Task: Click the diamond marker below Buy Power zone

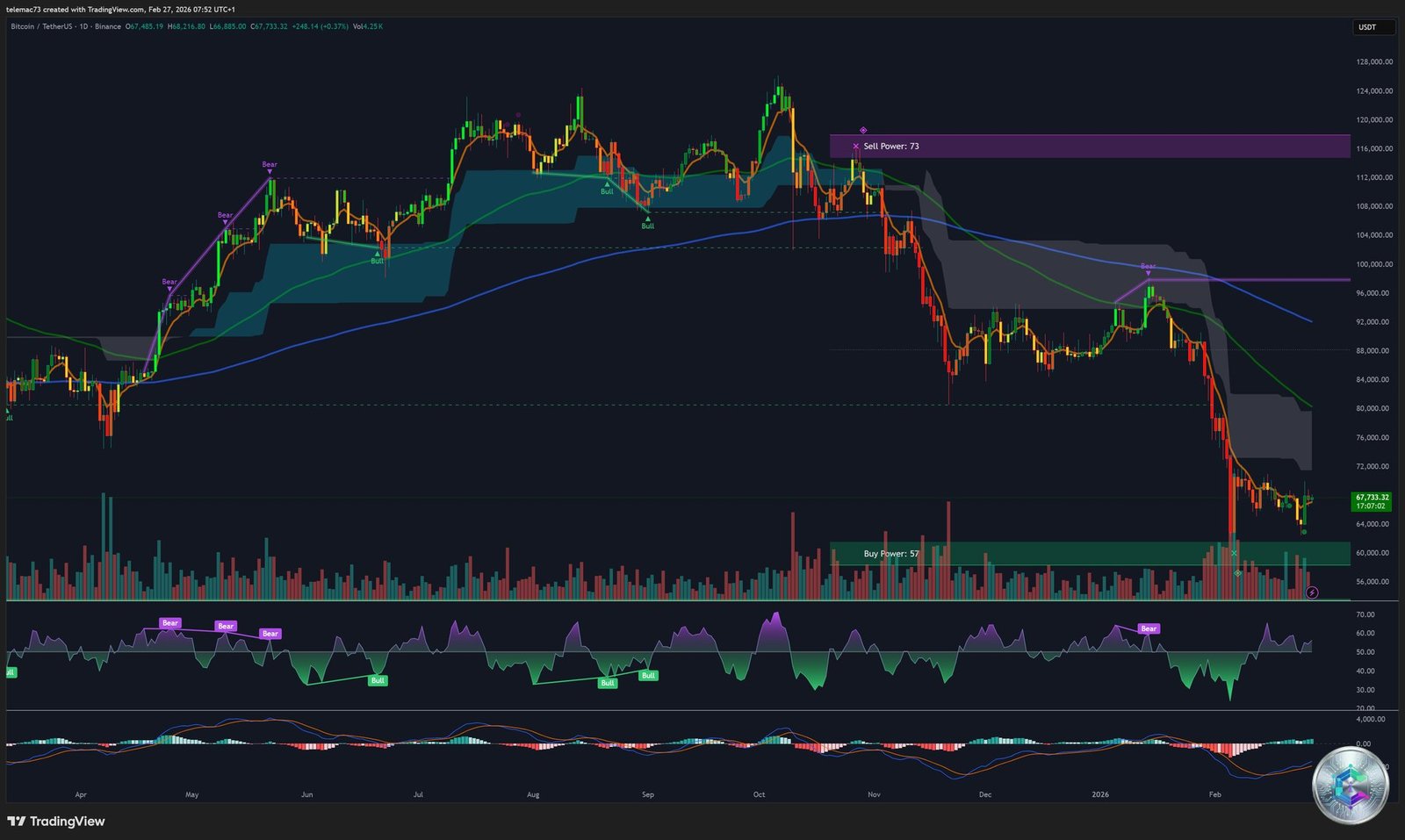Action: [x=1238, y=573]
